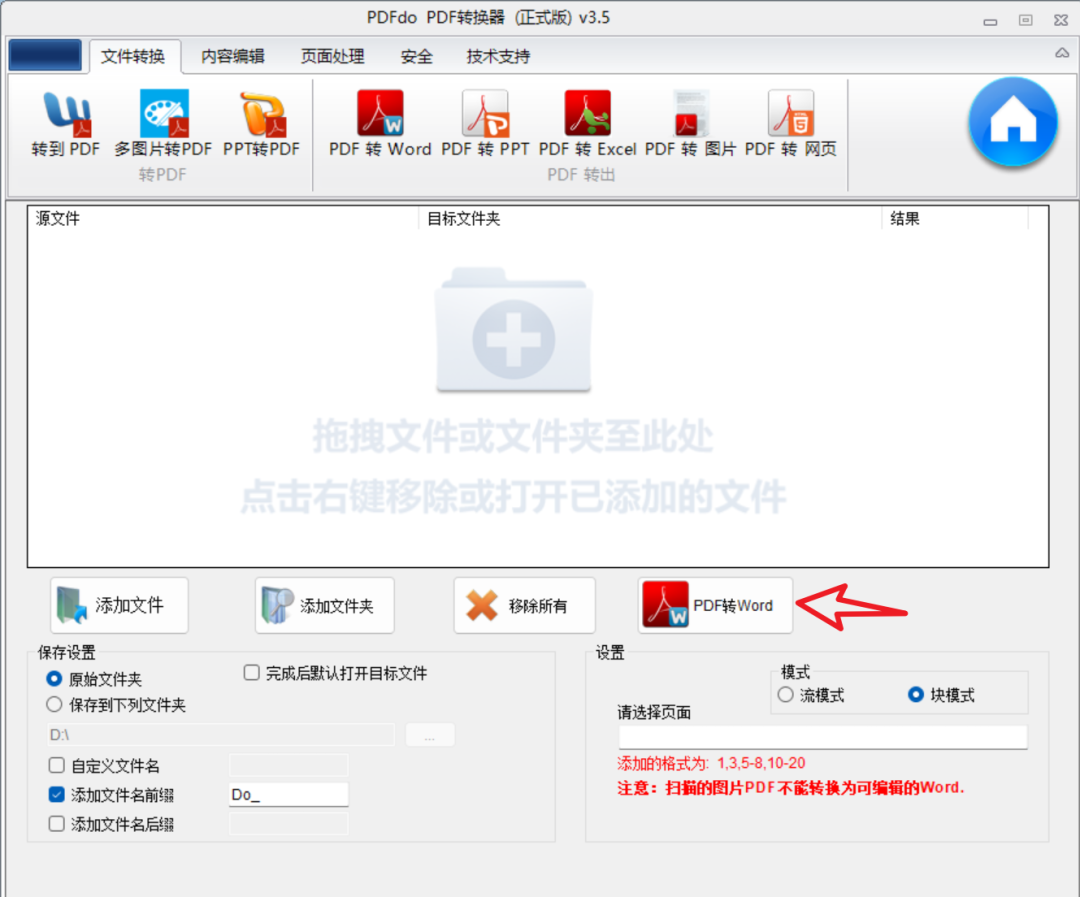
Task: Click the 源文件 column header
Action: 223,218
